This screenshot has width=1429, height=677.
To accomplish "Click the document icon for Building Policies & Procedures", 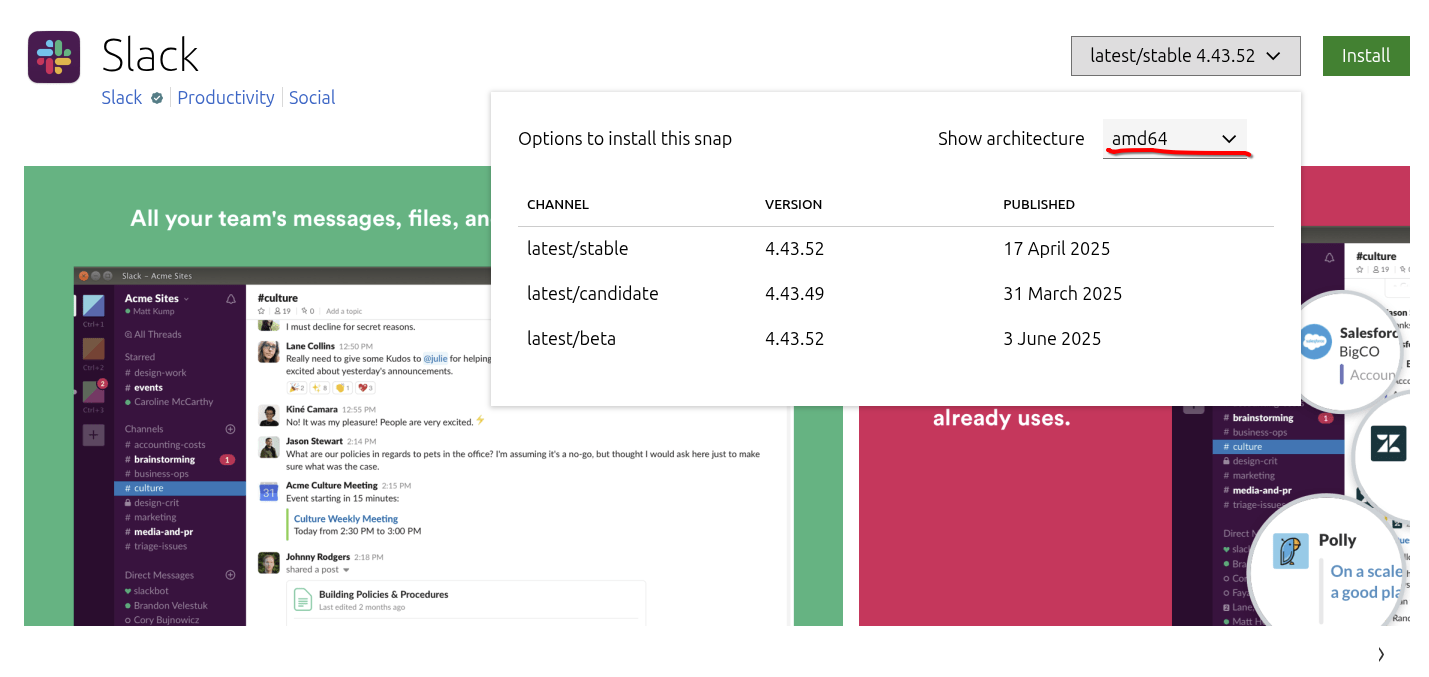I will 302,600.
